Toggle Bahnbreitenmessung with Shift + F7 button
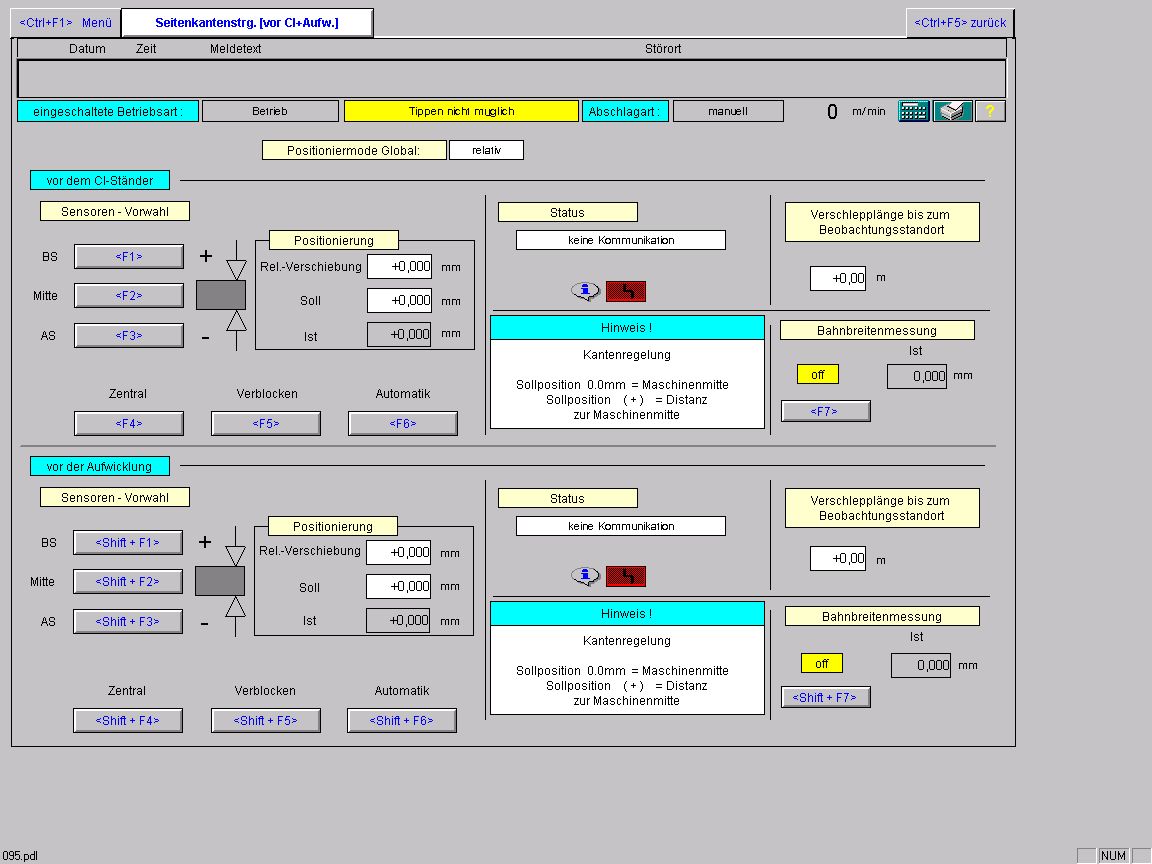Viewport: 1152px width, 864px height. (826, 697)
